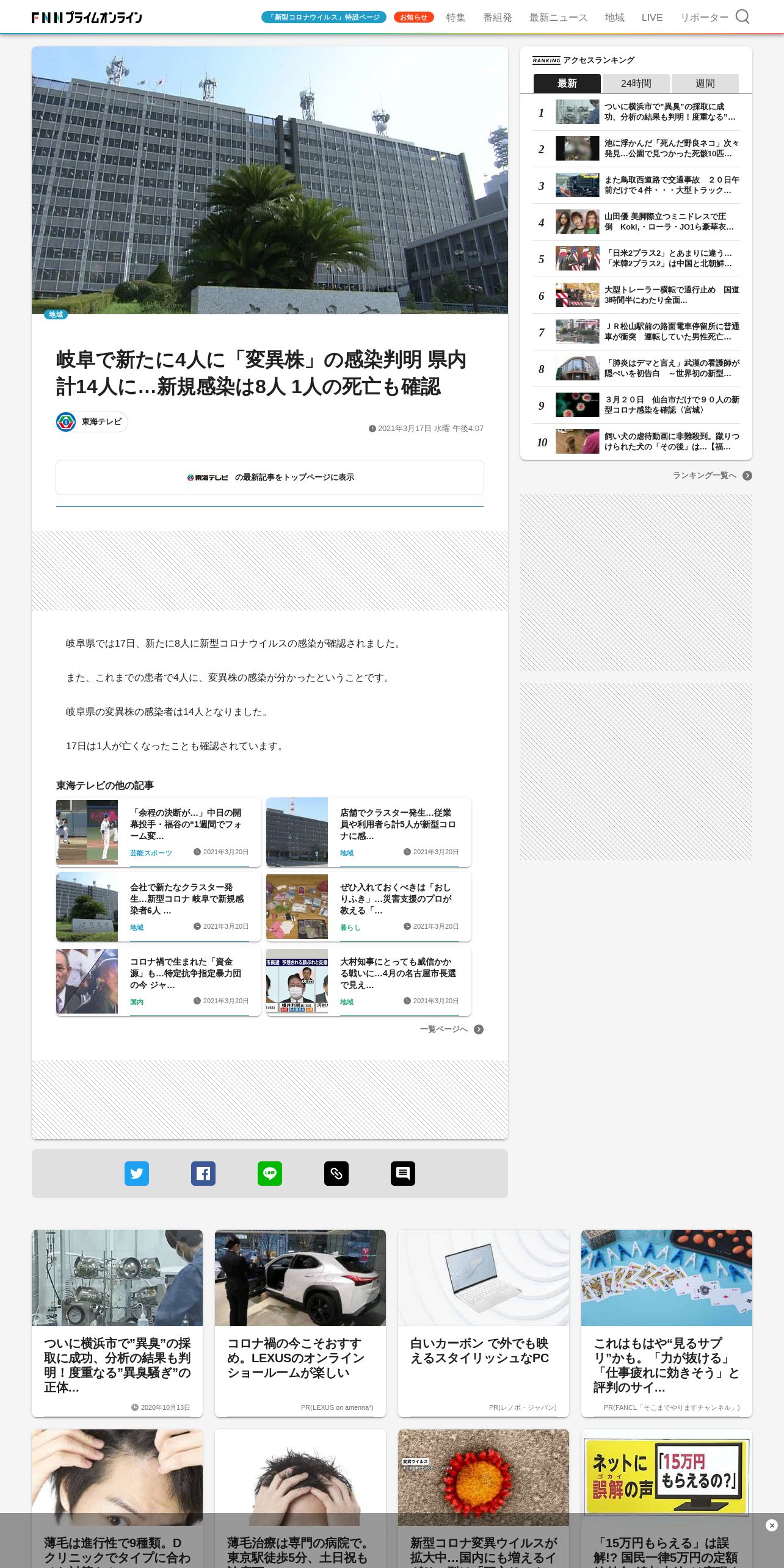Open the 特集 menu
784x1568 pixels.
[456, 18]
